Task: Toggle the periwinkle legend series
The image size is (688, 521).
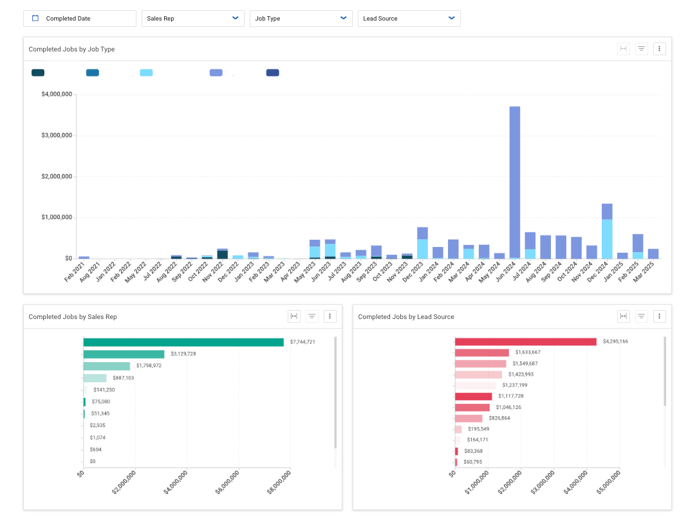Action: (x=216, y=73)
